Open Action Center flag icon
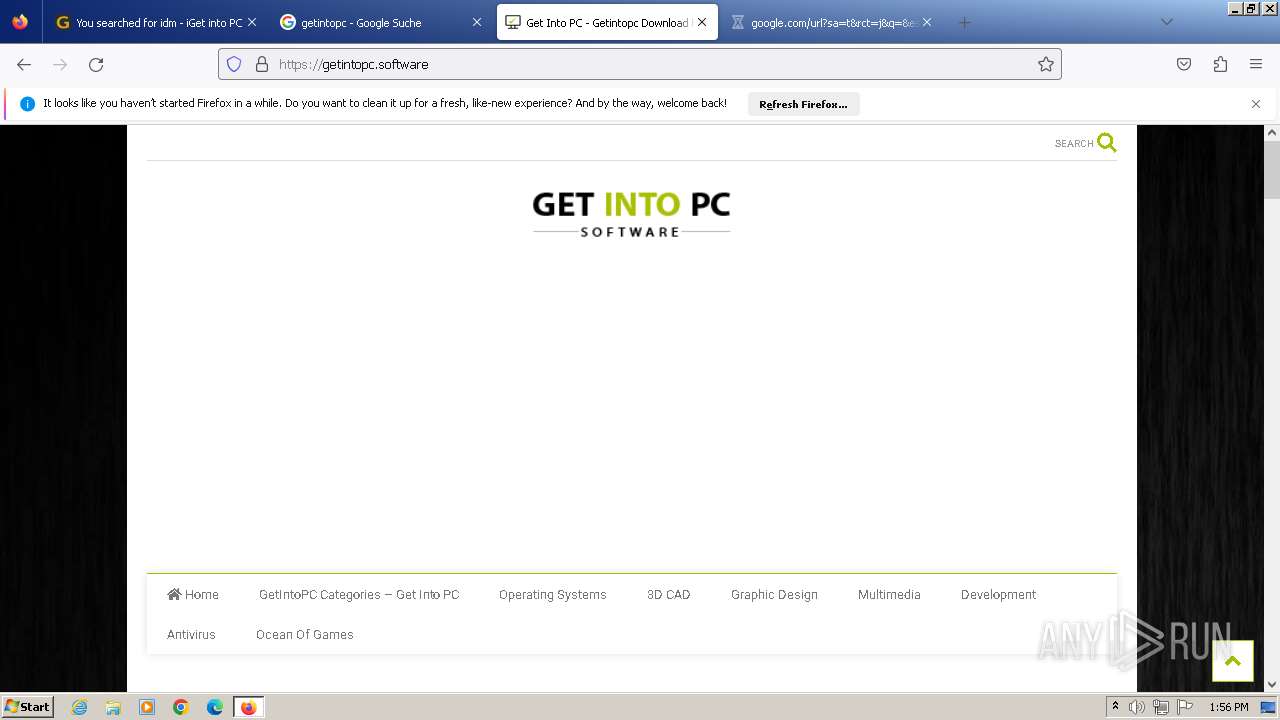The height and width of the screenshot is (720, 1280). click(x=1185, y=707)
